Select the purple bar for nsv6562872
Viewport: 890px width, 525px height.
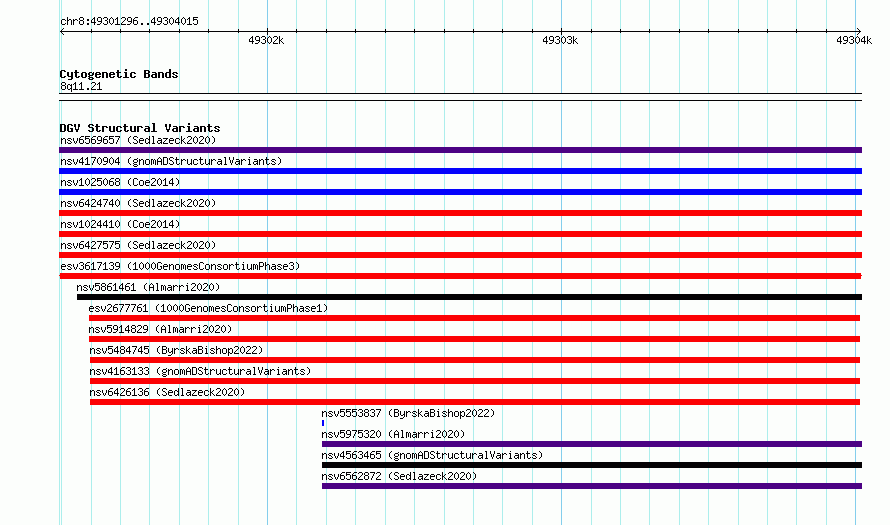[x=592, y=486]
